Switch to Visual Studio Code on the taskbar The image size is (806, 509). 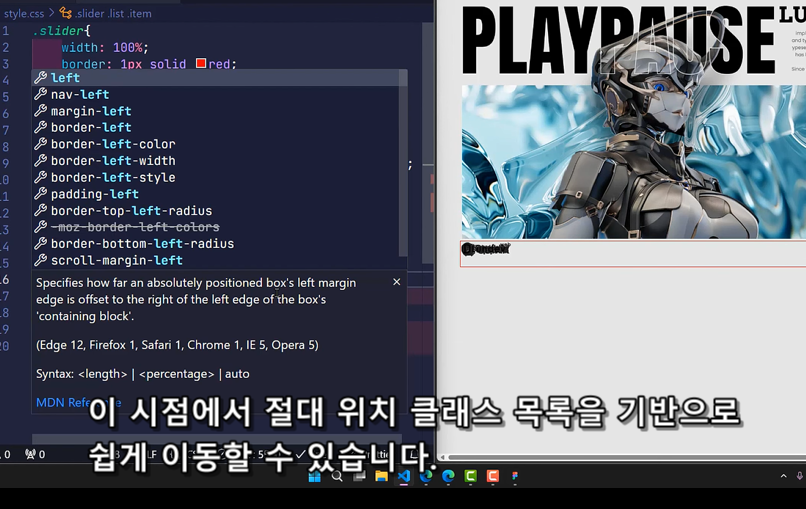(x=404, y=477)
